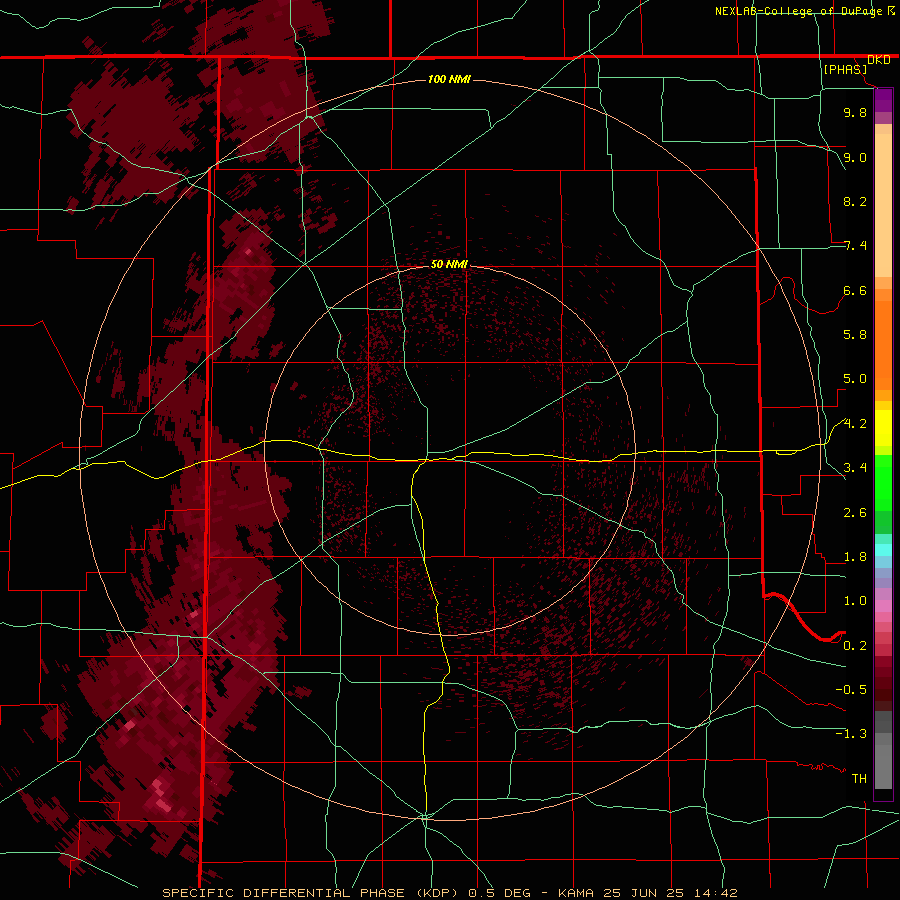This screenshot has width=900, height=900.
Task: Click the yellow band on the color scale
Action: [x=883, y=428]
